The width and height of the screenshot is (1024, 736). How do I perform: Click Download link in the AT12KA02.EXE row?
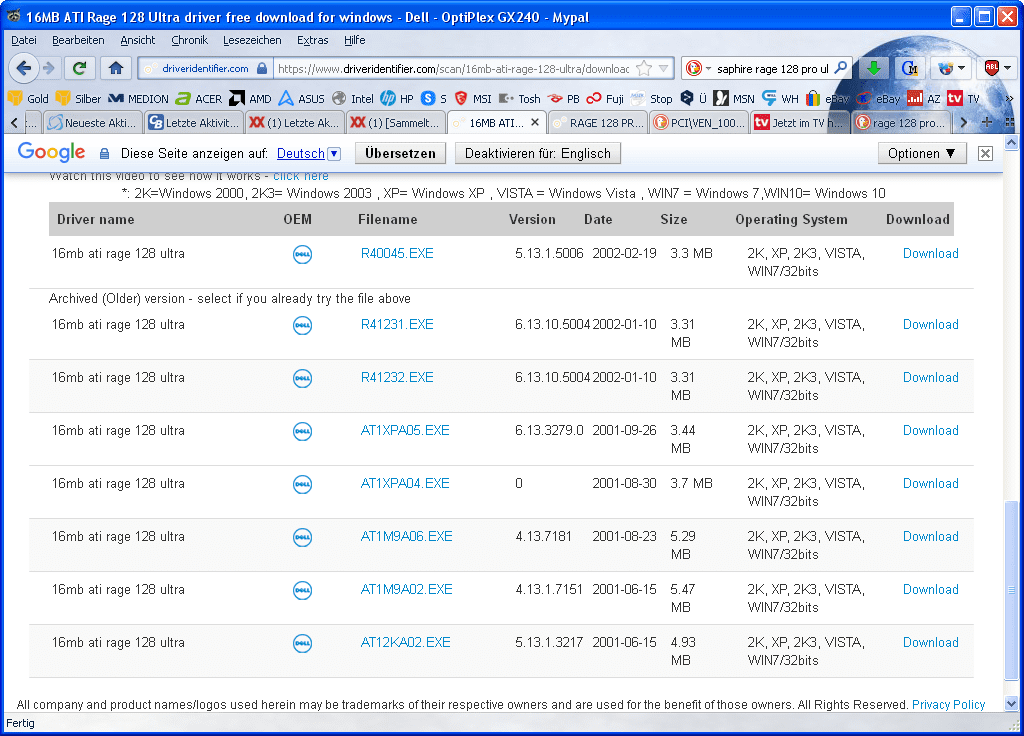tap(931, 643)
